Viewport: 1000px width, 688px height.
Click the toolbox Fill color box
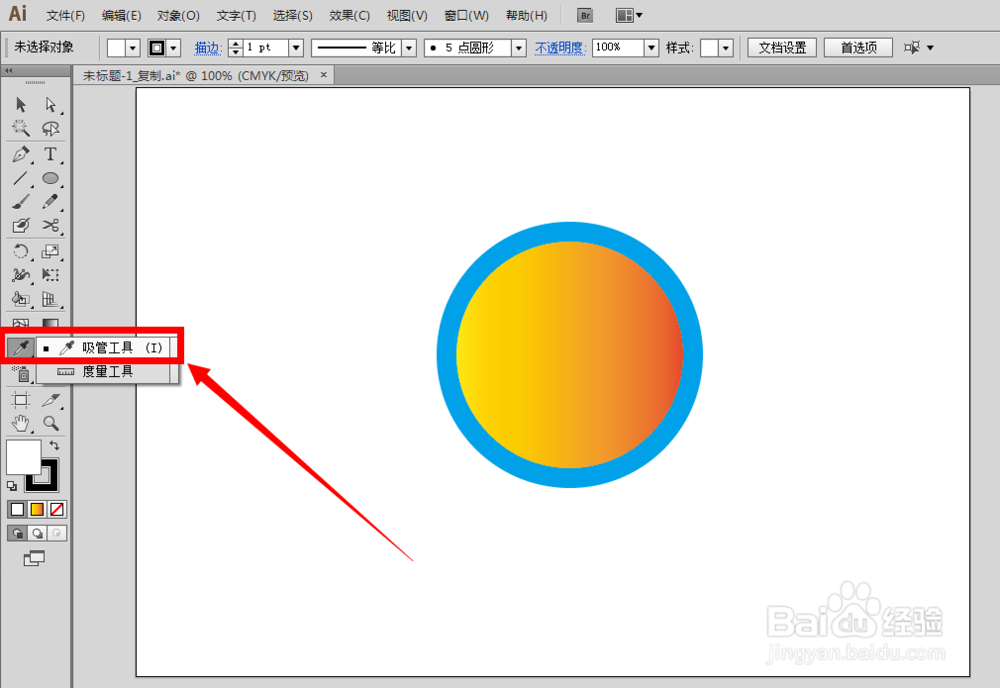24,457
